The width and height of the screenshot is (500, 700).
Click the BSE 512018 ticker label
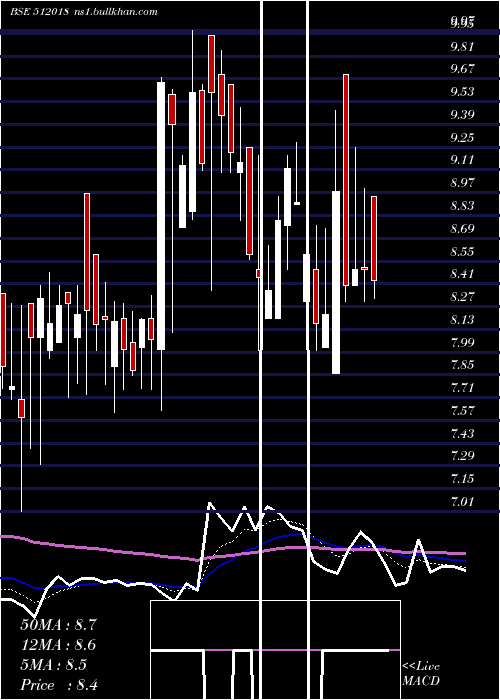pos(39,12)
